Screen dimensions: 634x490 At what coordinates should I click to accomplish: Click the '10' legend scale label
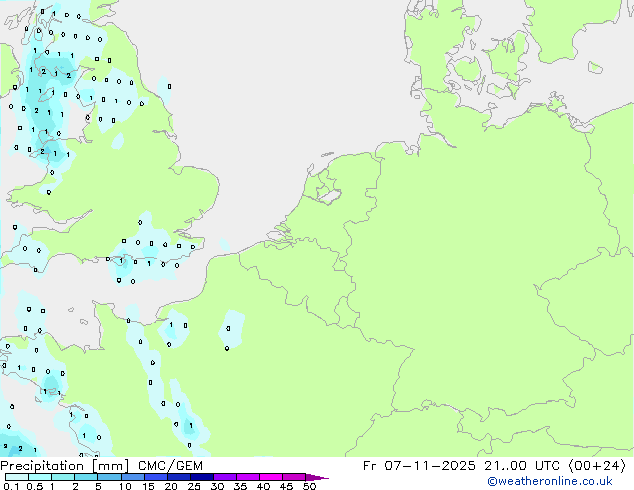(x=125, y=486)
